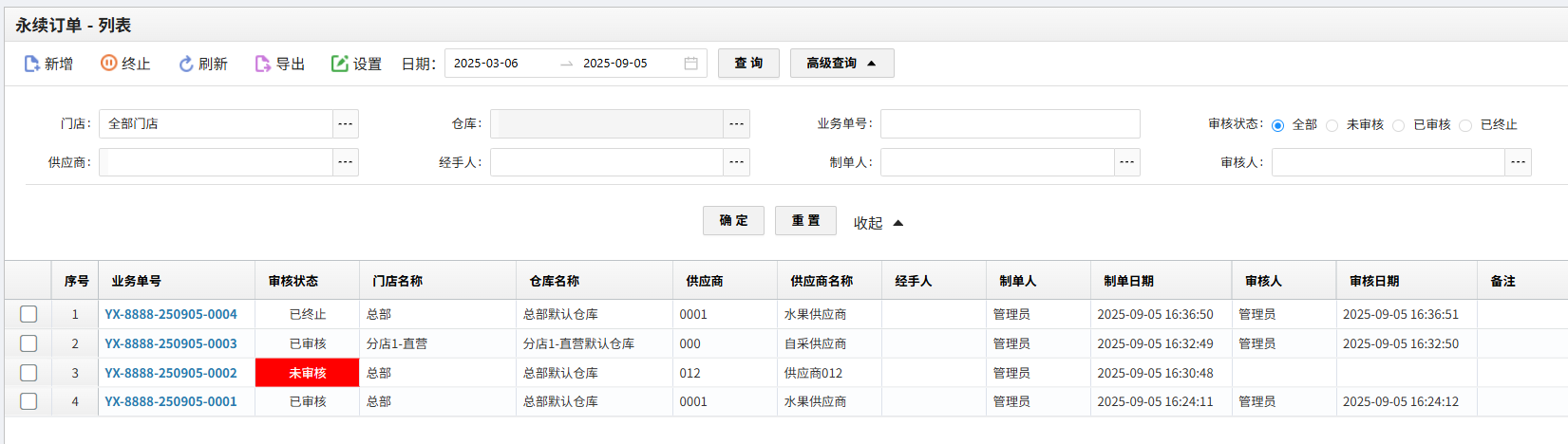
Task: Open order YX-8888-250905-0001 link
Action: (171, 401)
